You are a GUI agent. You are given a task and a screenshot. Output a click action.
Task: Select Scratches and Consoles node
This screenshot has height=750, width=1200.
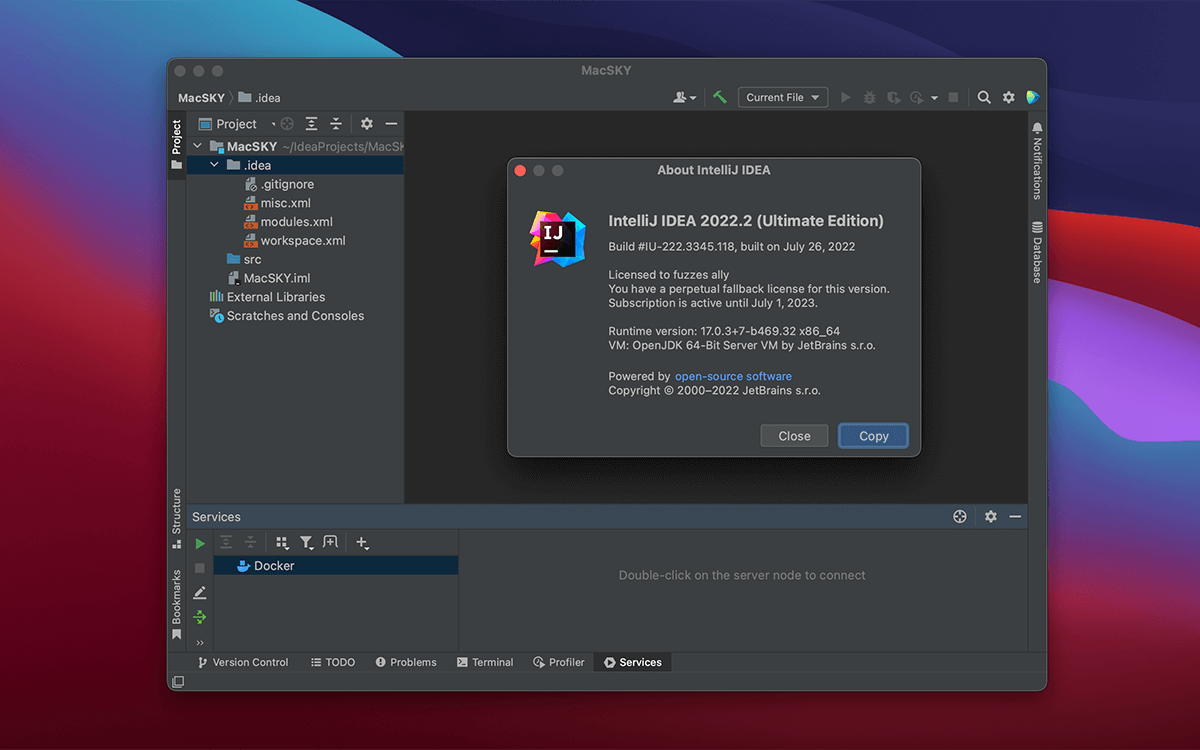286,316
